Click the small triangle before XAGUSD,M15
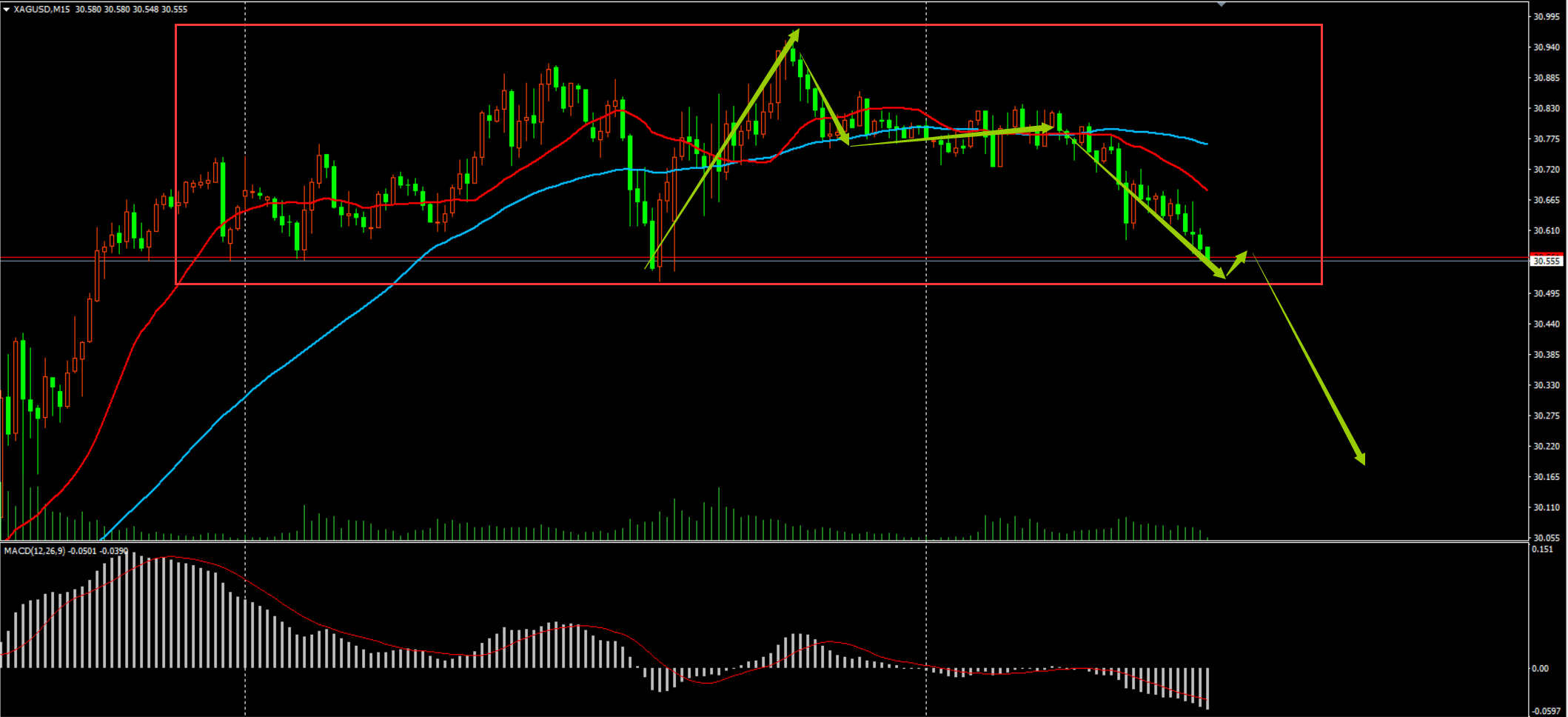The image size is (1568, 717). (x=6, y=10)
